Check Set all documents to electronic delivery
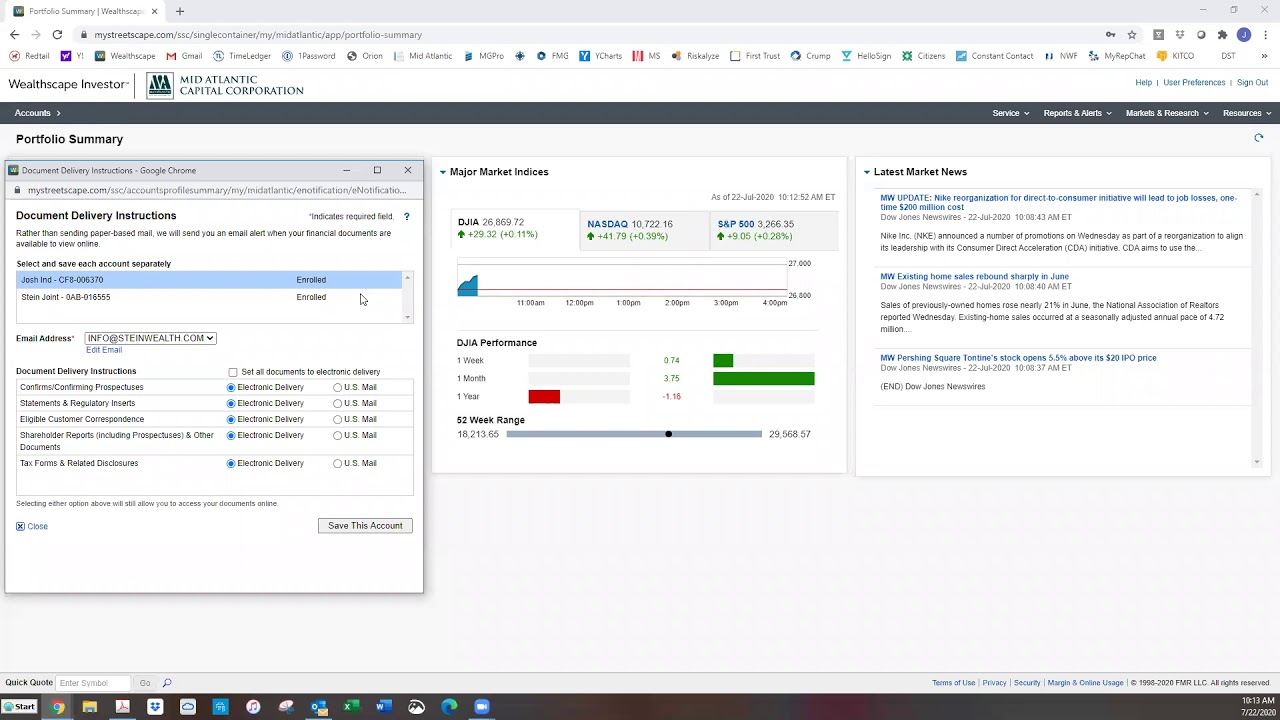The width and height of the screenshot is (1280, 720). tap(233, 372)
